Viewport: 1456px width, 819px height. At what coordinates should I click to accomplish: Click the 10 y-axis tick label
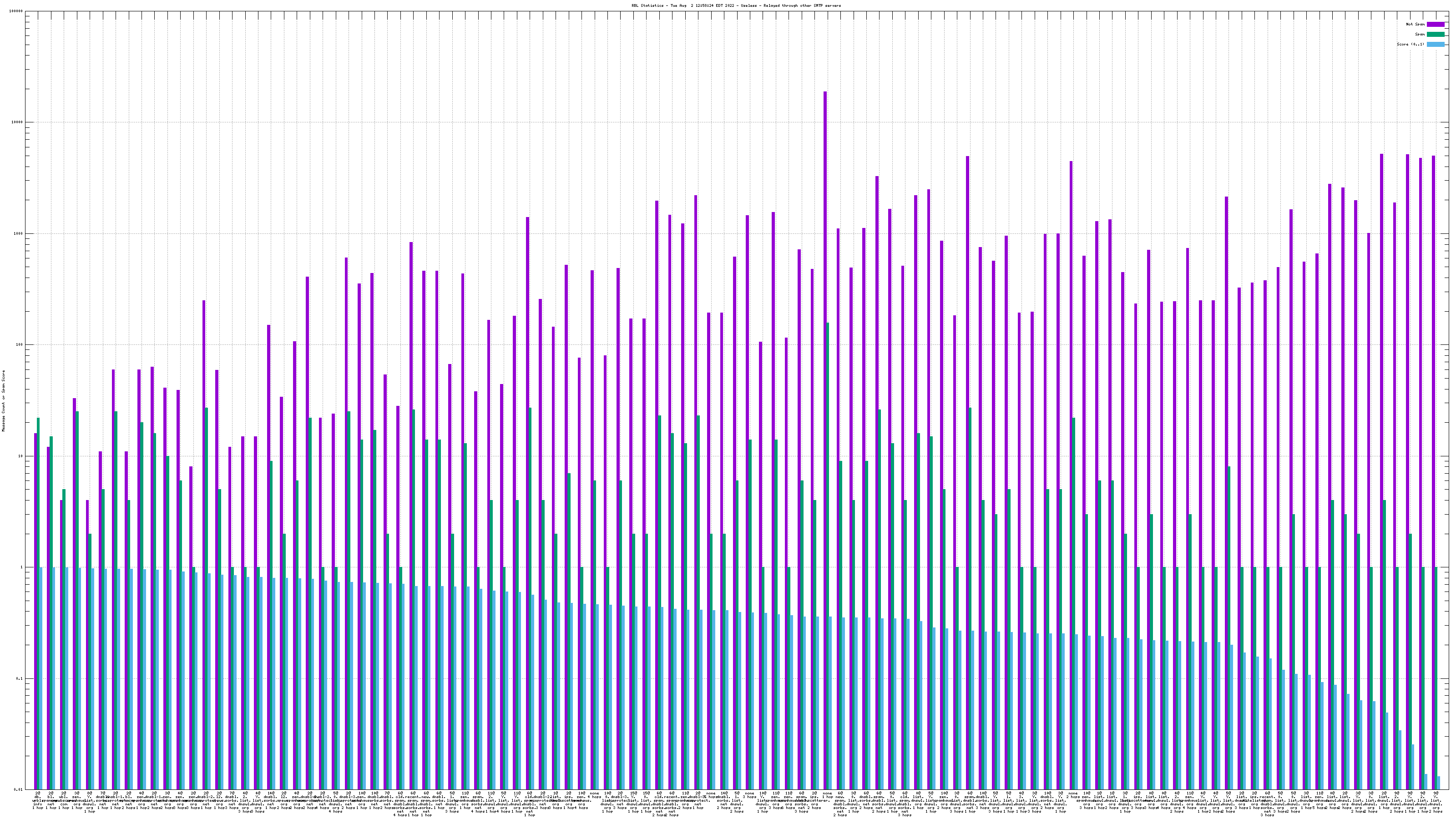[21, 456]
